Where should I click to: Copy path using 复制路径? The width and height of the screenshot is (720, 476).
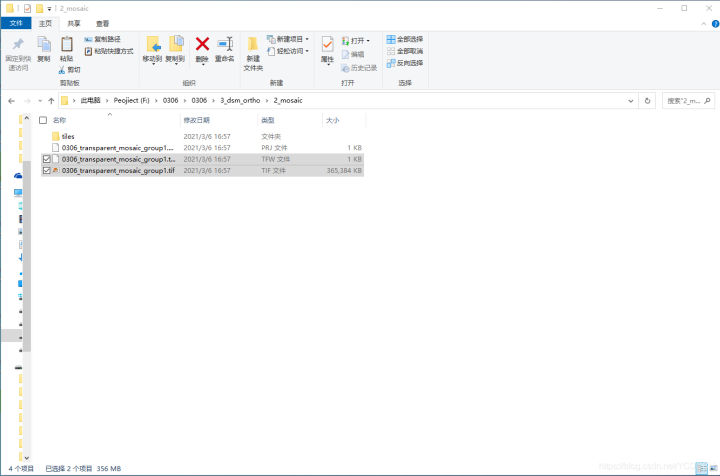coord(102,39)
